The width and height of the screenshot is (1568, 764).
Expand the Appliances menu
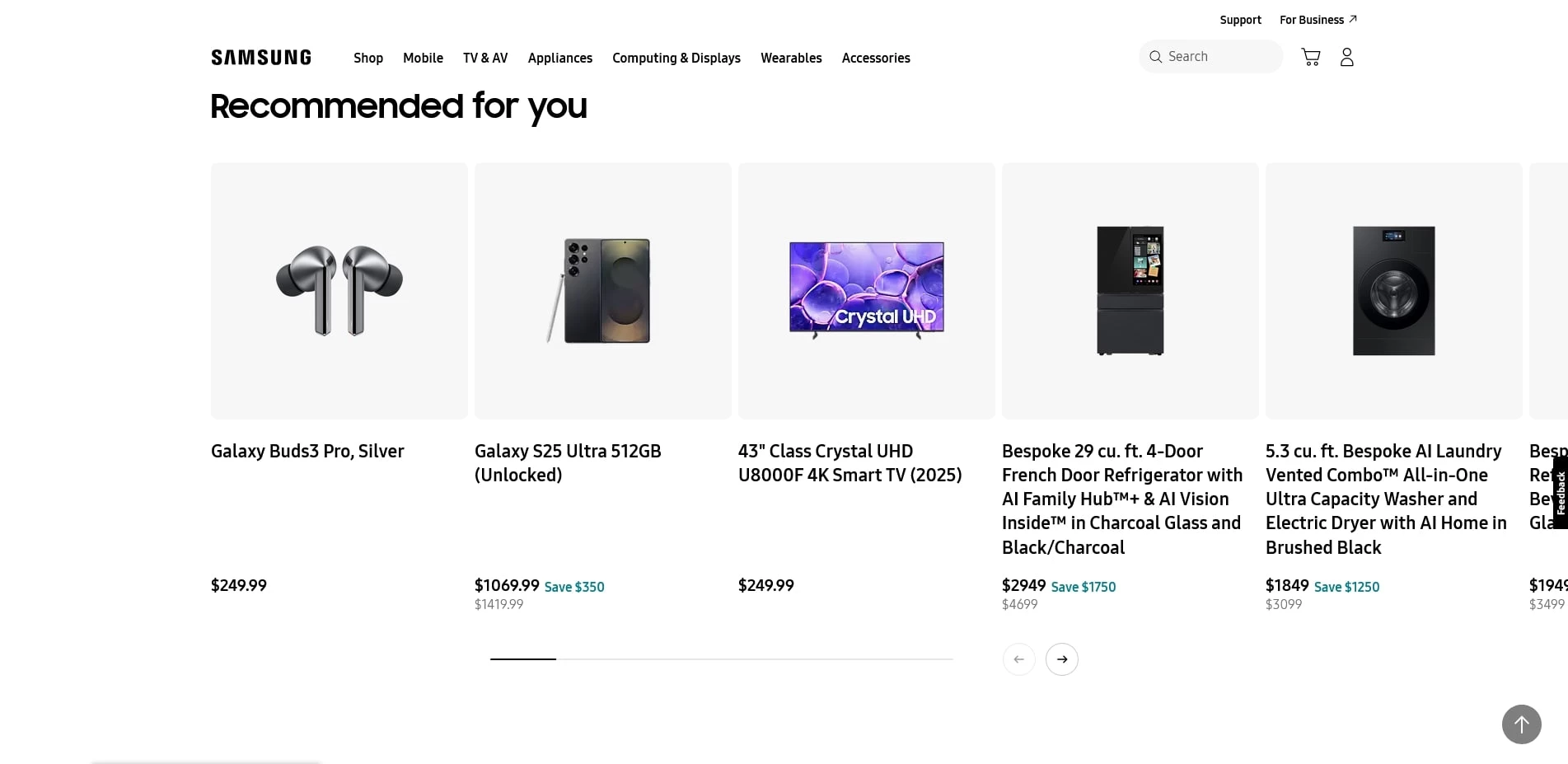[x=560, y=58]
